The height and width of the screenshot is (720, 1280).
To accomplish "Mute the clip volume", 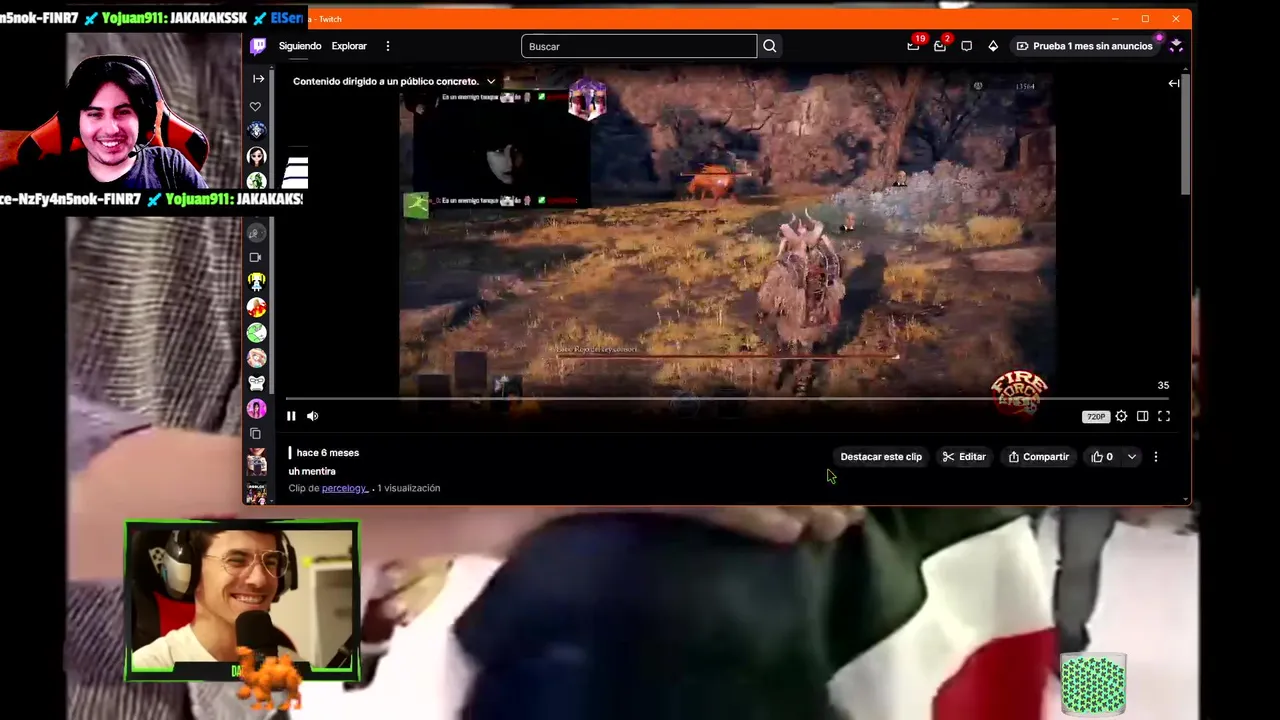I will point(313,416).
